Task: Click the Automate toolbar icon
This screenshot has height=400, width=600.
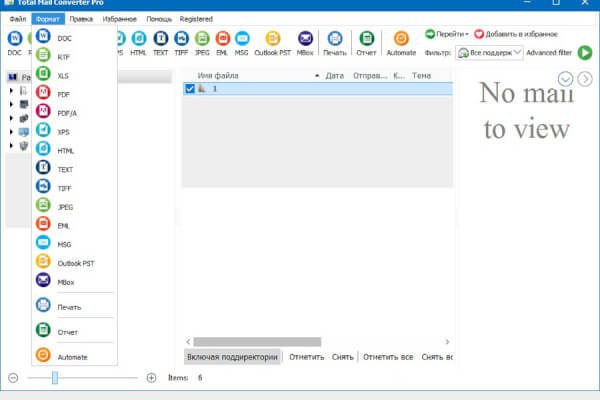Action: click(x=401, y=38)
